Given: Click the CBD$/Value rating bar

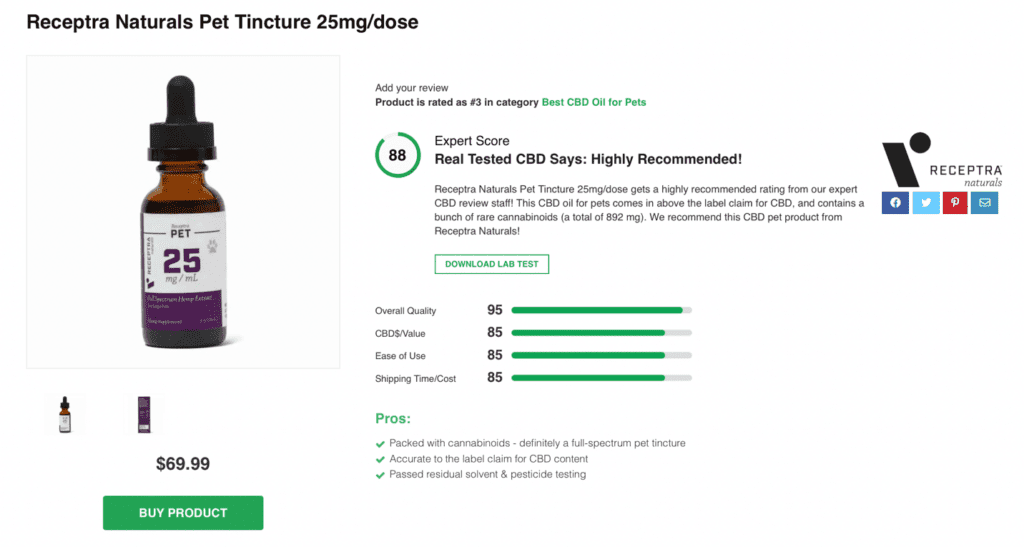Looking at the screenshot, I should 601,333.
